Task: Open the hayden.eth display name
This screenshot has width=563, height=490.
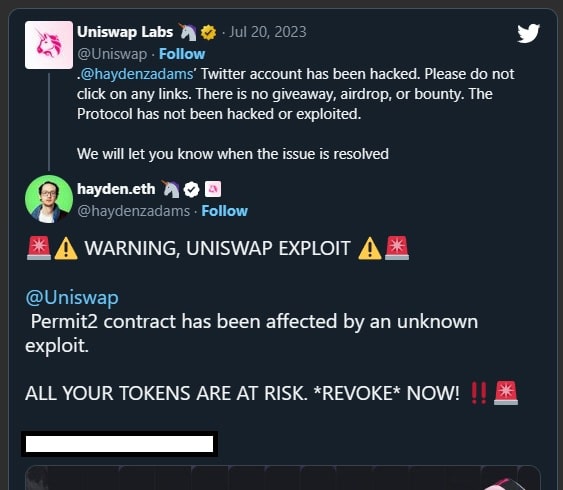Action: (x=116, y=189)
